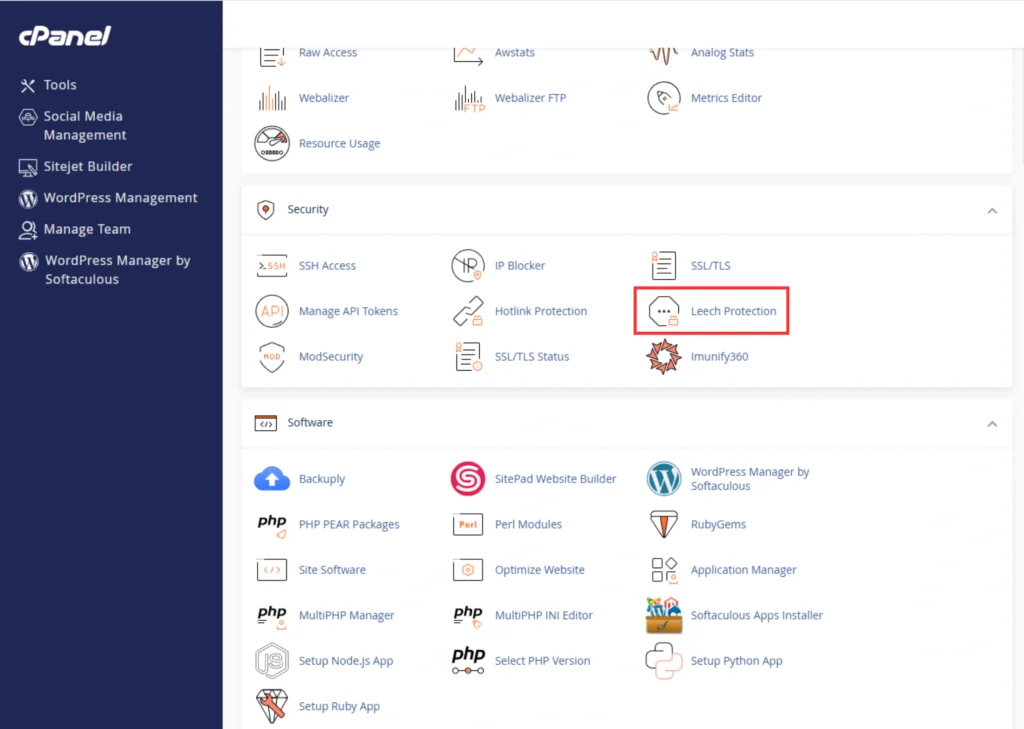Click the Leech Protection link
The height and width of the screenshot is (729, 1024).
coord(733,312)
